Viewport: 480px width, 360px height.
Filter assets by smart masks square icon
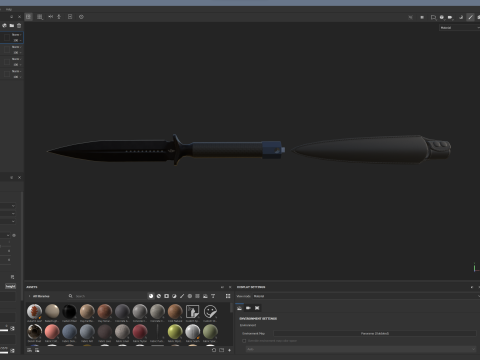(x=166, y=296)
